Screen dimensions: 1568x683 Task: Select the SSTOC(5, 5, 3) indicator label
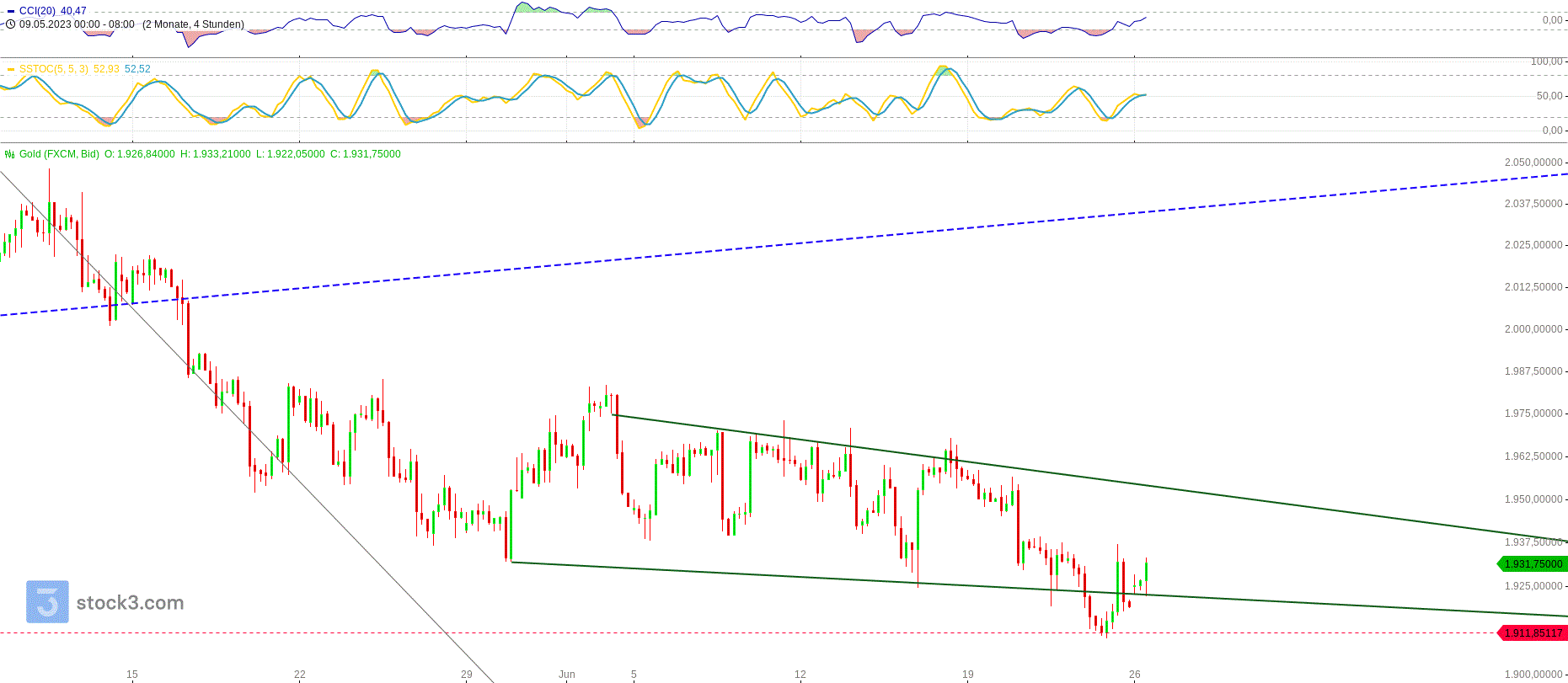pyautogui.click(x=54, y=69)
